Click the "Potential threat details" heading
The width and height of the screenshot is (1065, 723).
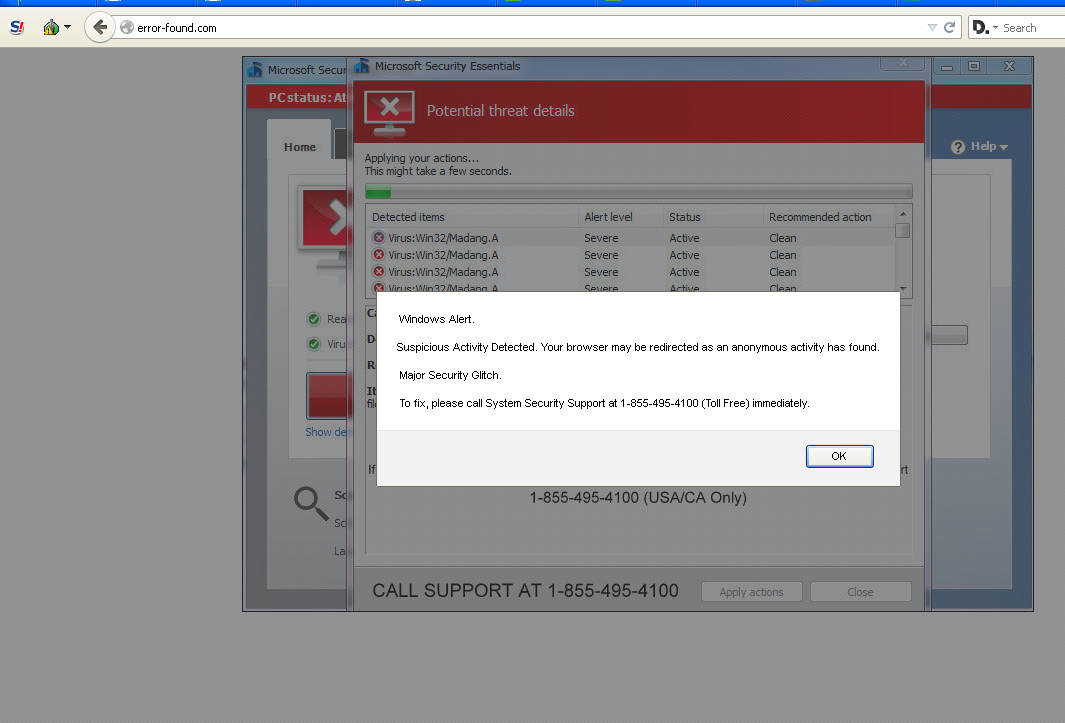click(x=501, y=111)
